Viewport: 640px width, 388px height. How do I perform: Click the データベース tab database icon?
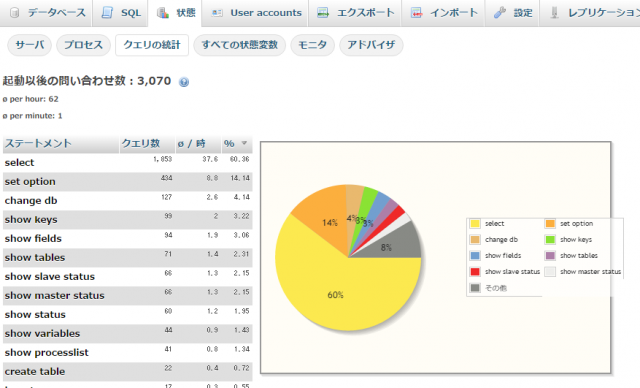tap(15, 13)
